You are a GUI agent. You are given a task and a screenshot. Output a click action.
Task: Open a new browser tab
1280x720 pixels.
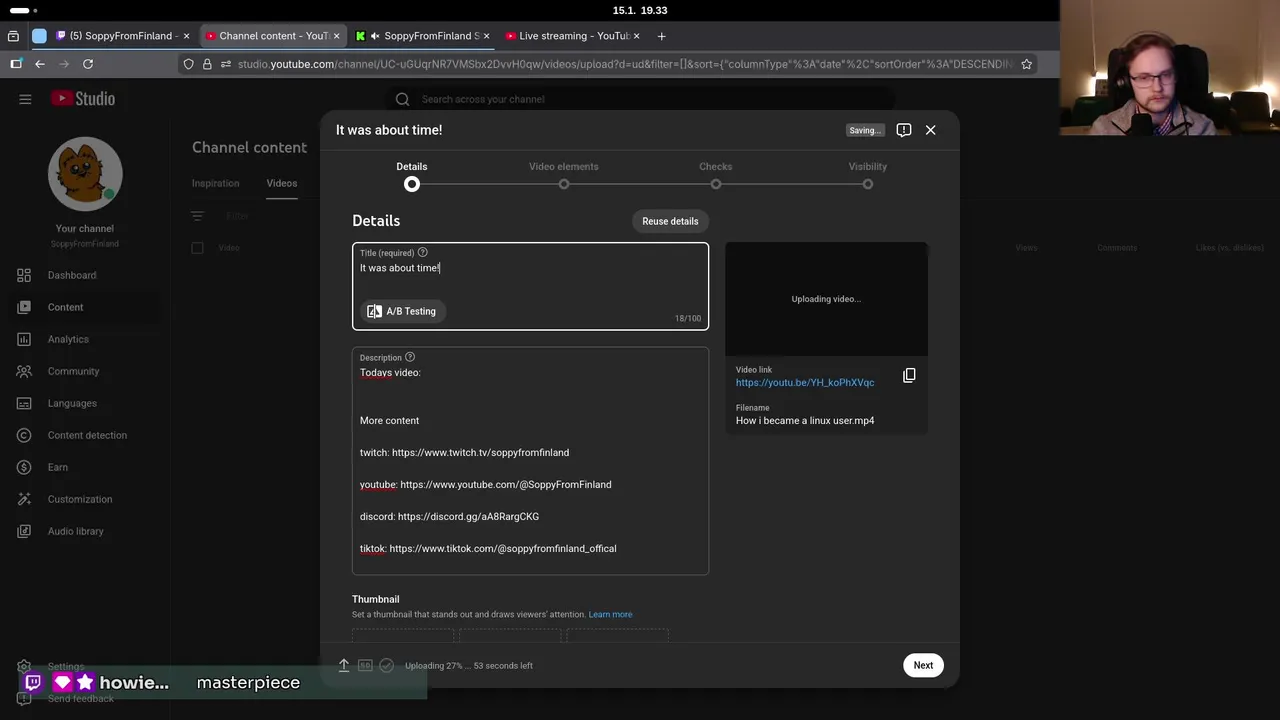click(x=661, y=36)
